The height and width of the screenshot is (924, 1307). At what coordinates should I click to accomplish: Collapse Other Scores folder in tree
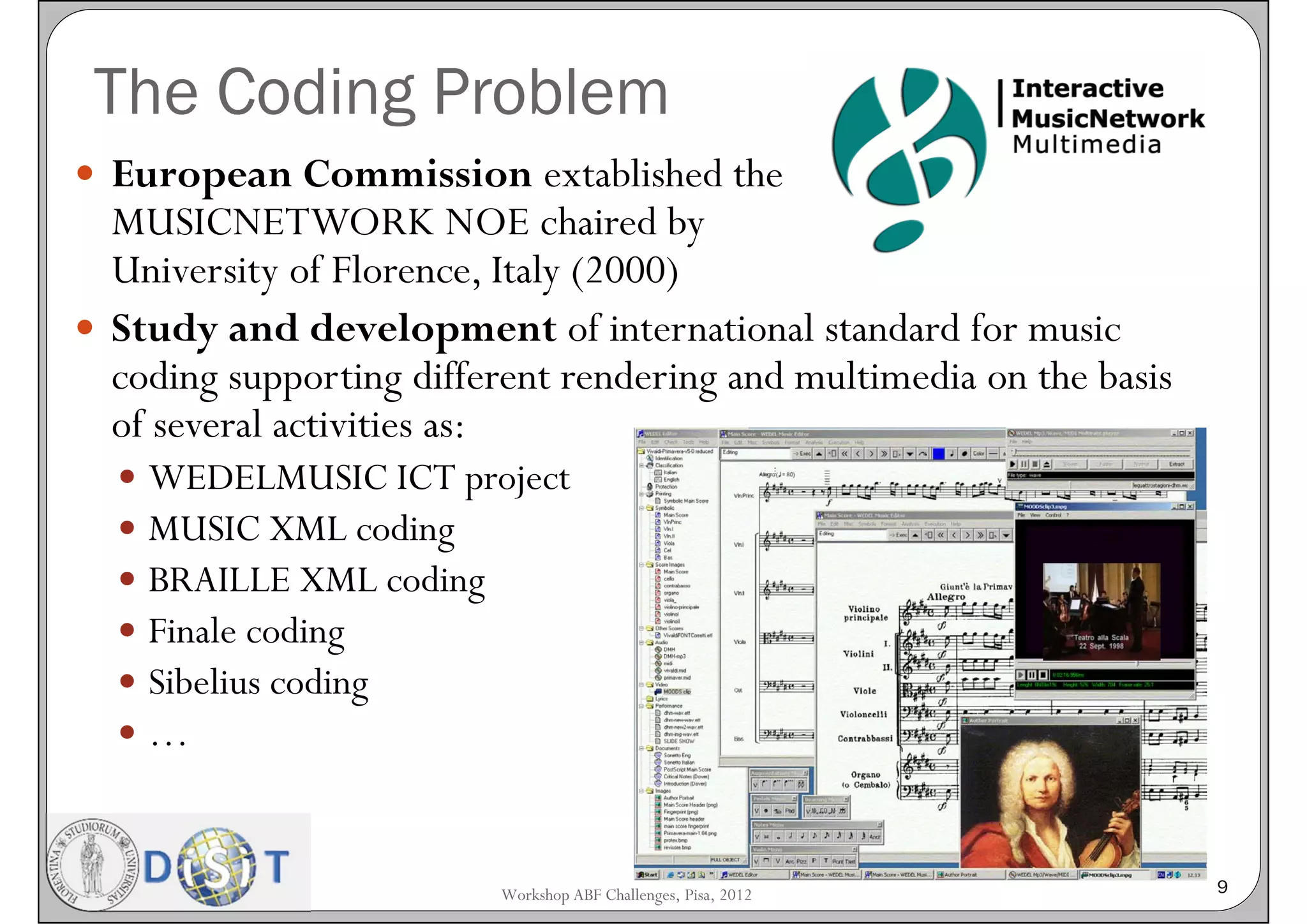[x=641, y=629]
